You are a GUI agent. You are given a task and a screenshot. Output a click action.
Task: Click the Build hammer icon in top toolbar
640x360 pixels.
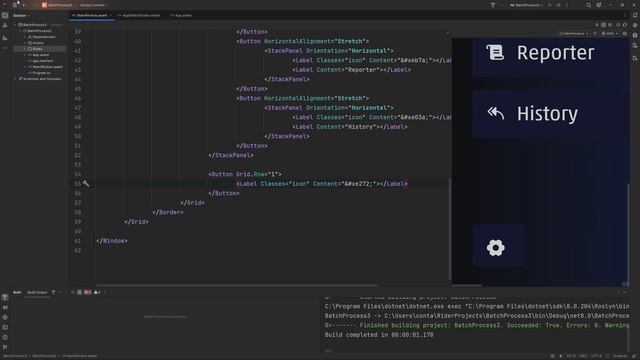(493, 5)
